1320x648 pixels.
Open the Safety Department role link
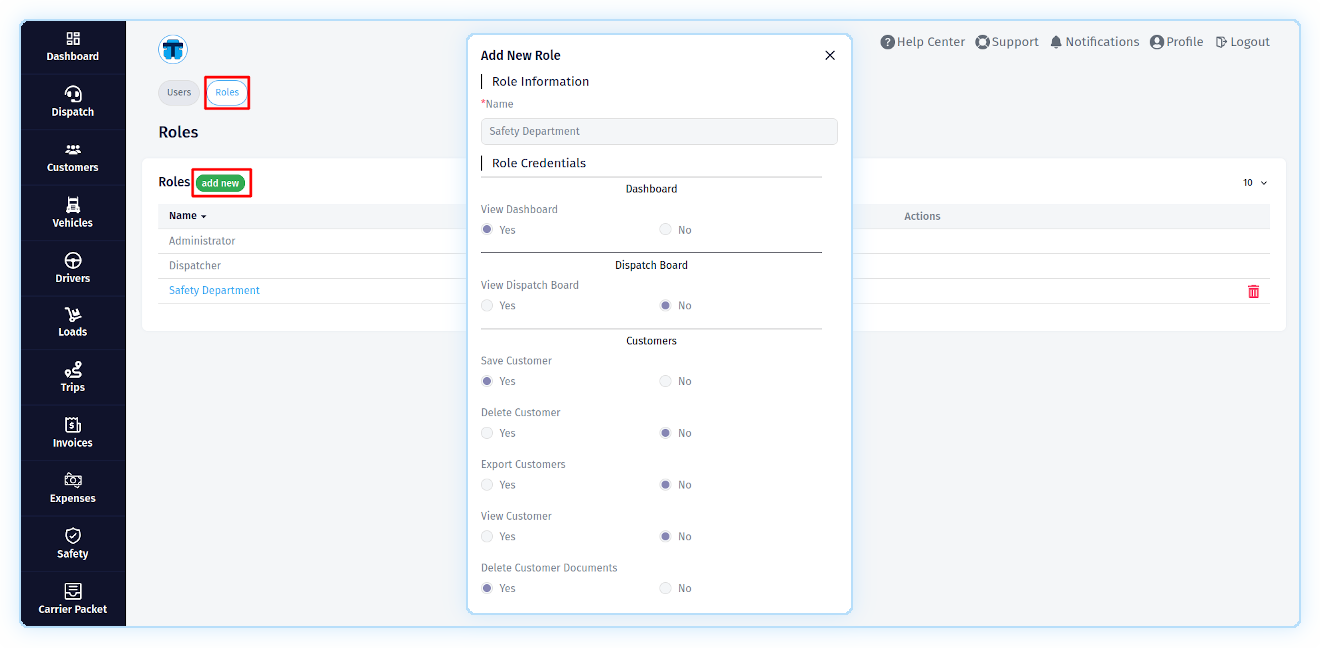point(214,291)
